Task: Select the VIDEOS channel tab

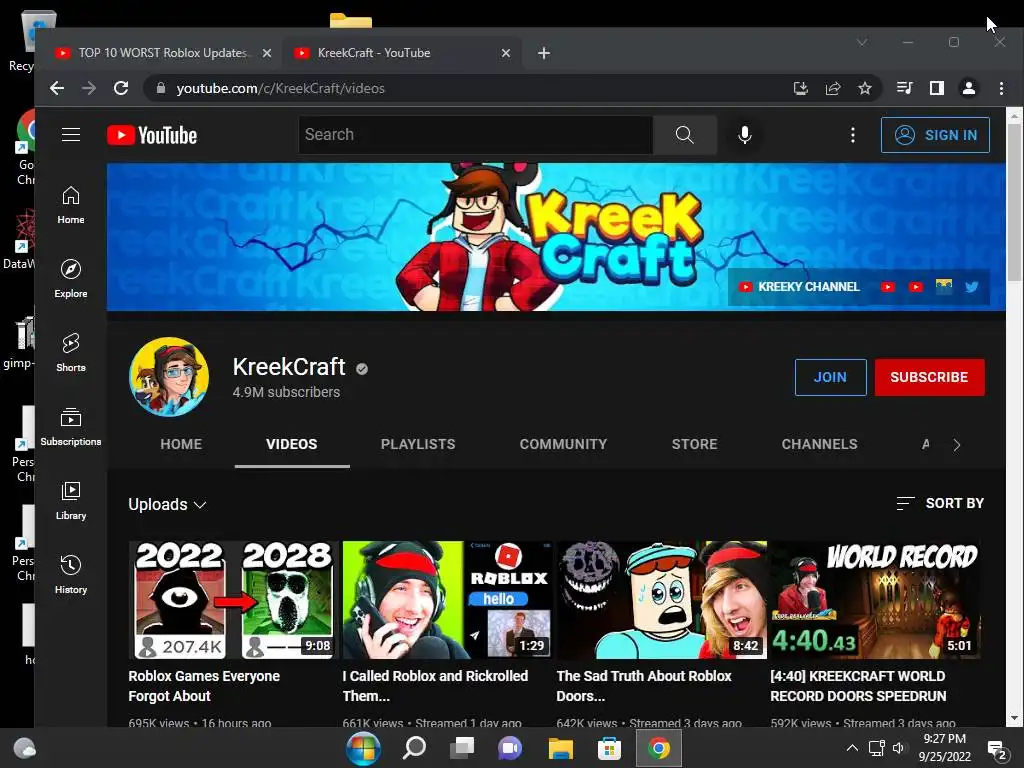Action: 291,444
